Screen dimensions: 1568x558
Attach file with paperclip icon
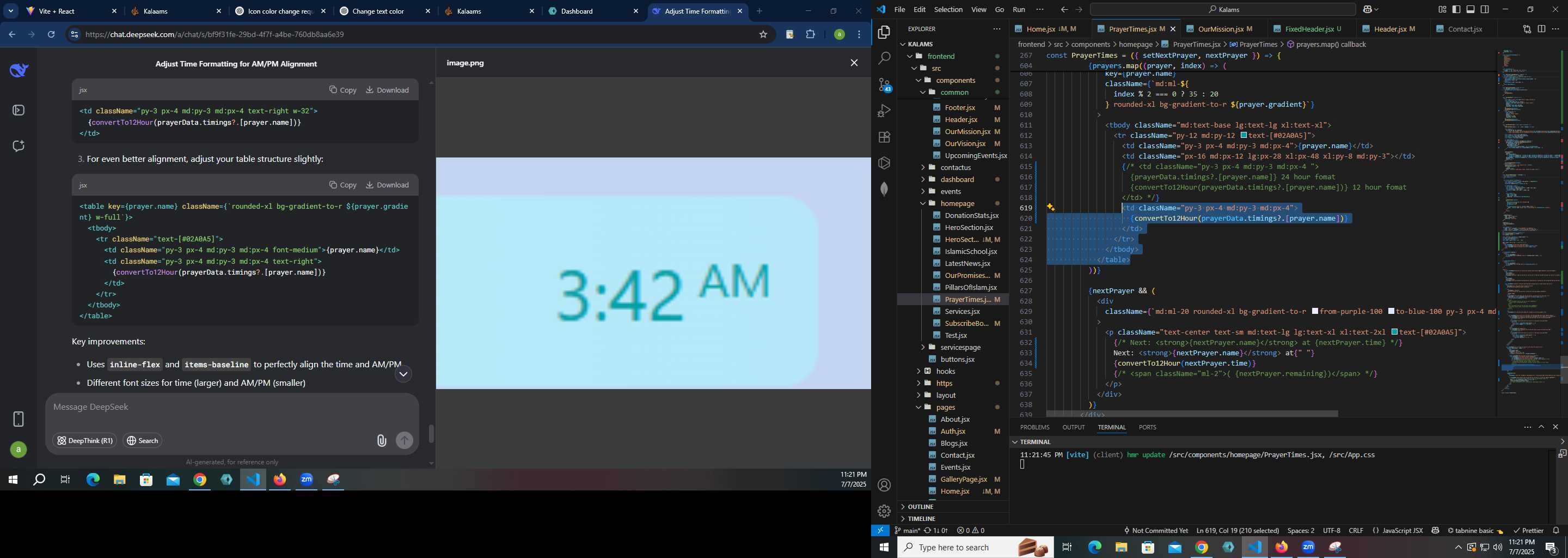coord(381,440)
